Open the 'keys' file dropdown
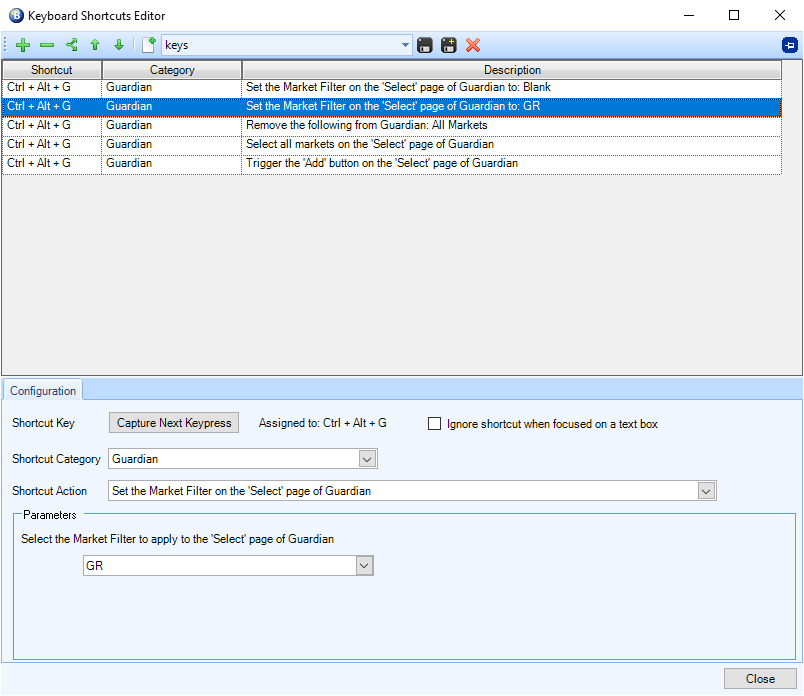The width and height of the screenshot is (804, 696). pos(405,45)
